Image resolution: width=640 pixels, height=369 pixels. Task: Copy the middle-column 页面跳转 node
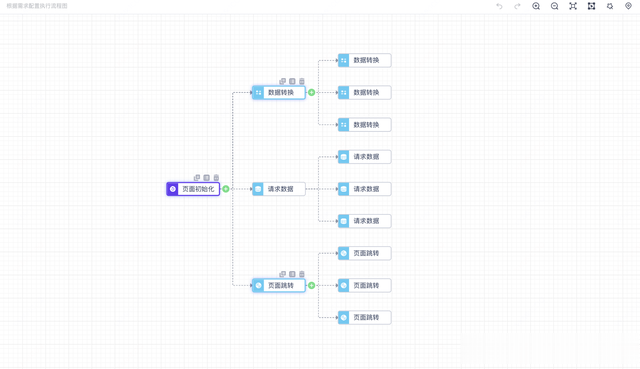point(282,274)
